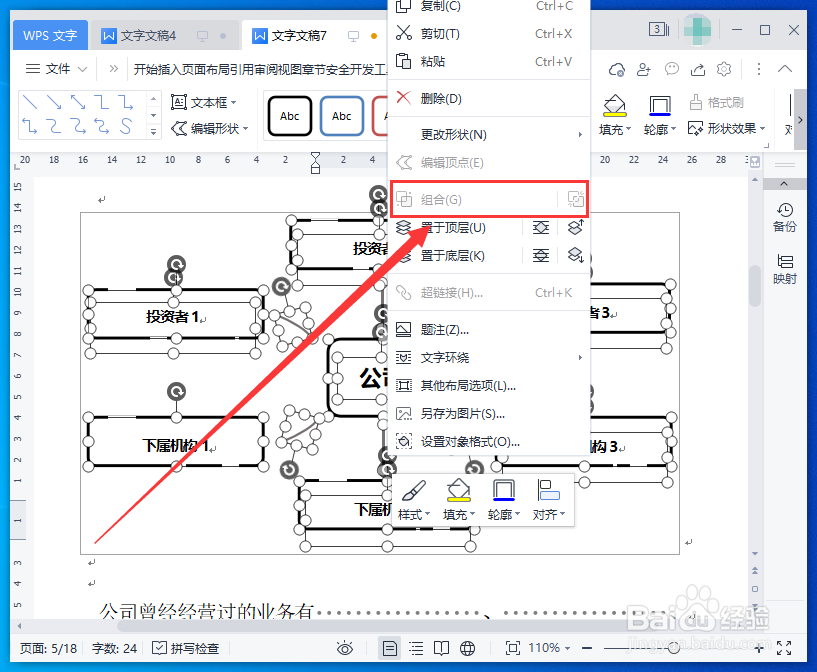The width and height of the screenshot is (817, 672).
Task: Toggle spell check (拼写检查) in status bar
Action: 186,648
